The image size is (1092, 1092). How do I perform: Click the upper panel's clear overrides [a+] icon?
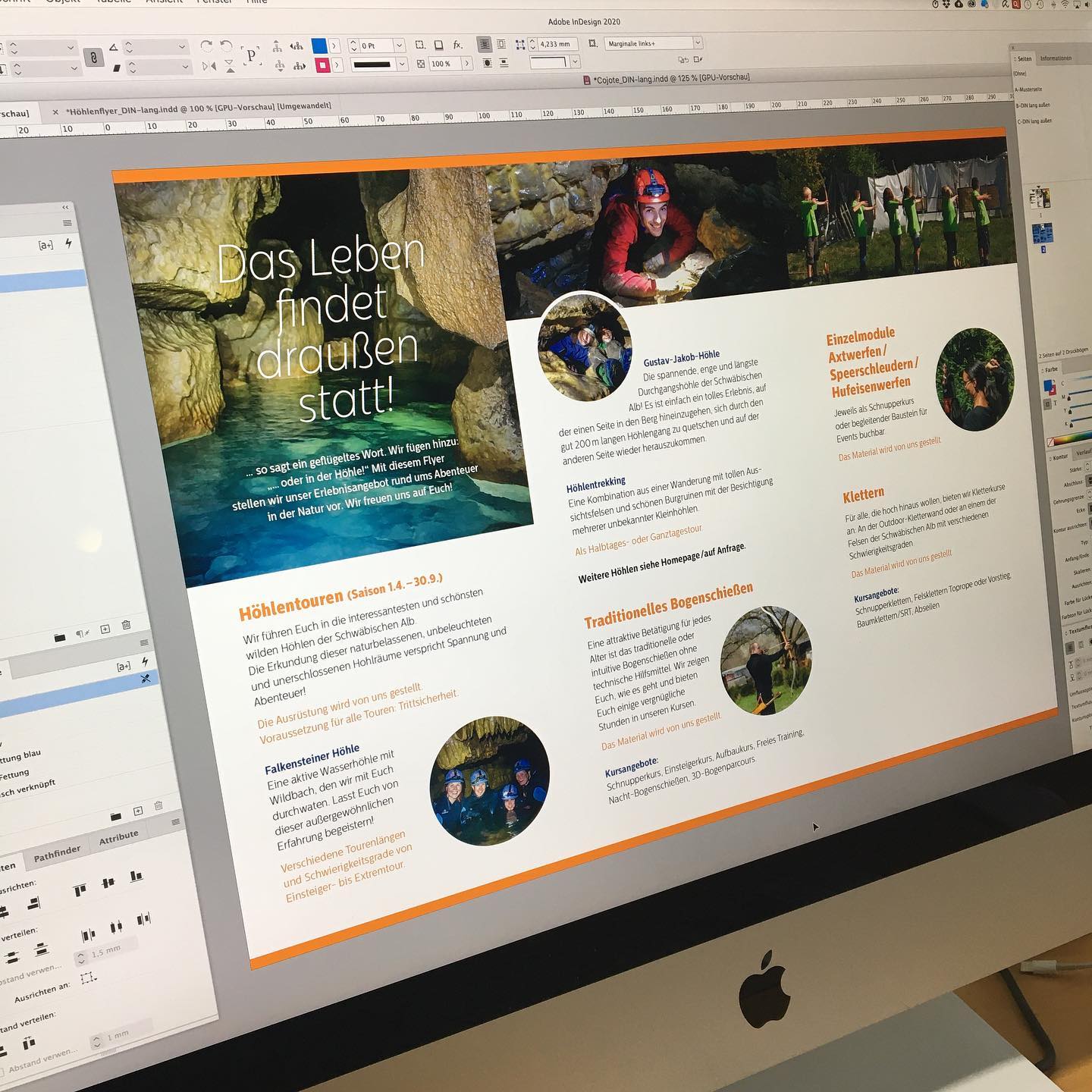pyautogui.click(x=45, y=245)
